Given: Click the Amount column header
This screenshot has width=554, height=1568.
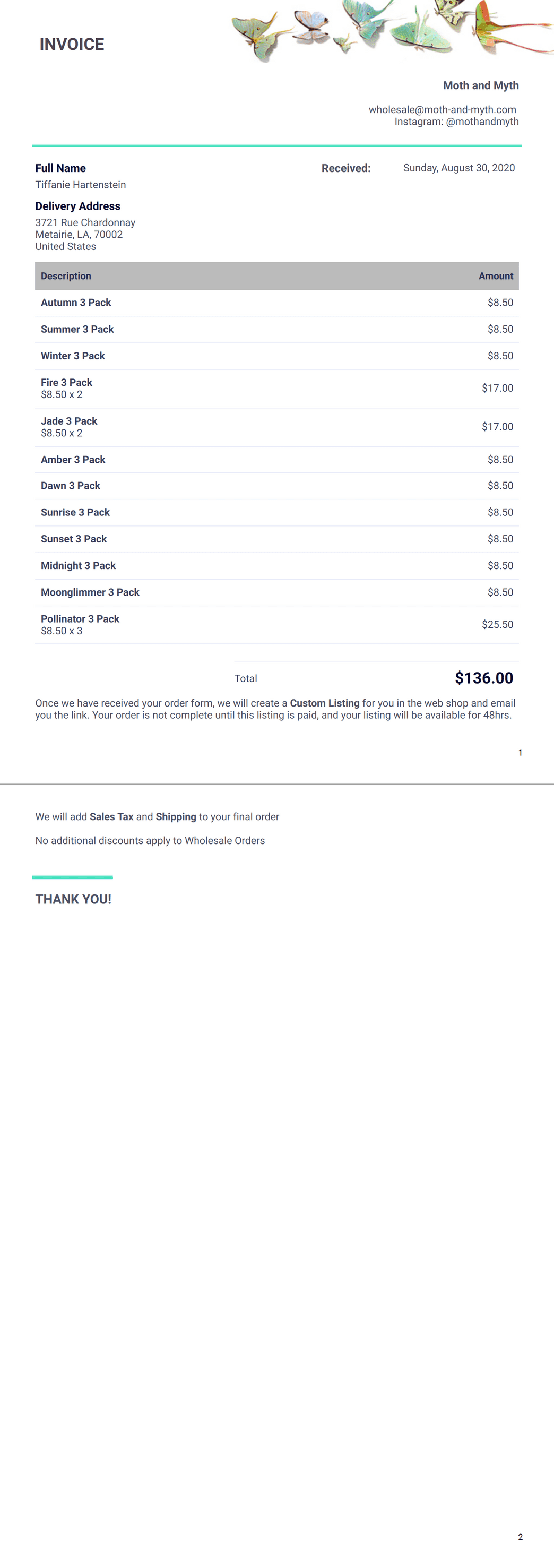Looking at the screenshot, I should point(496,277).
